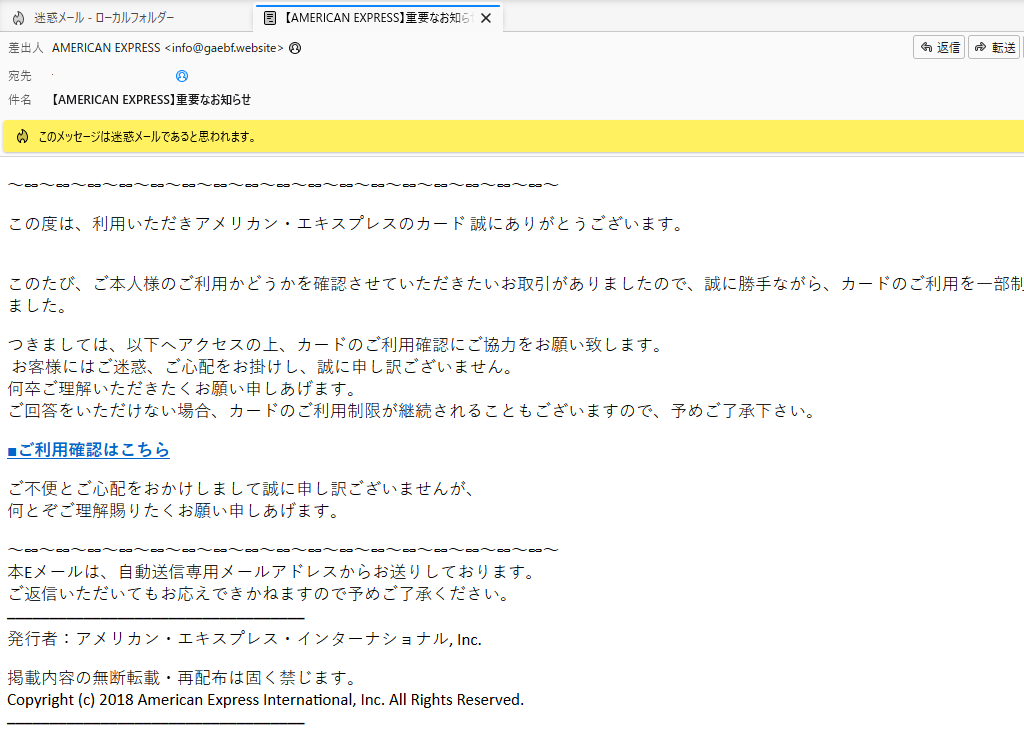Click the 差出人 label
This screenshot has height=756, width=1024.
[25, 48]
